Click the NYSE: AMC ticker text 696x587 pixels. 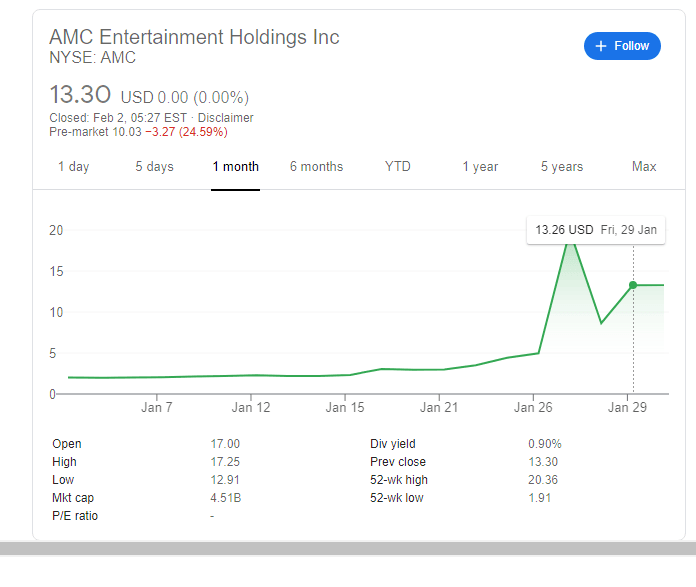(92, 58)
